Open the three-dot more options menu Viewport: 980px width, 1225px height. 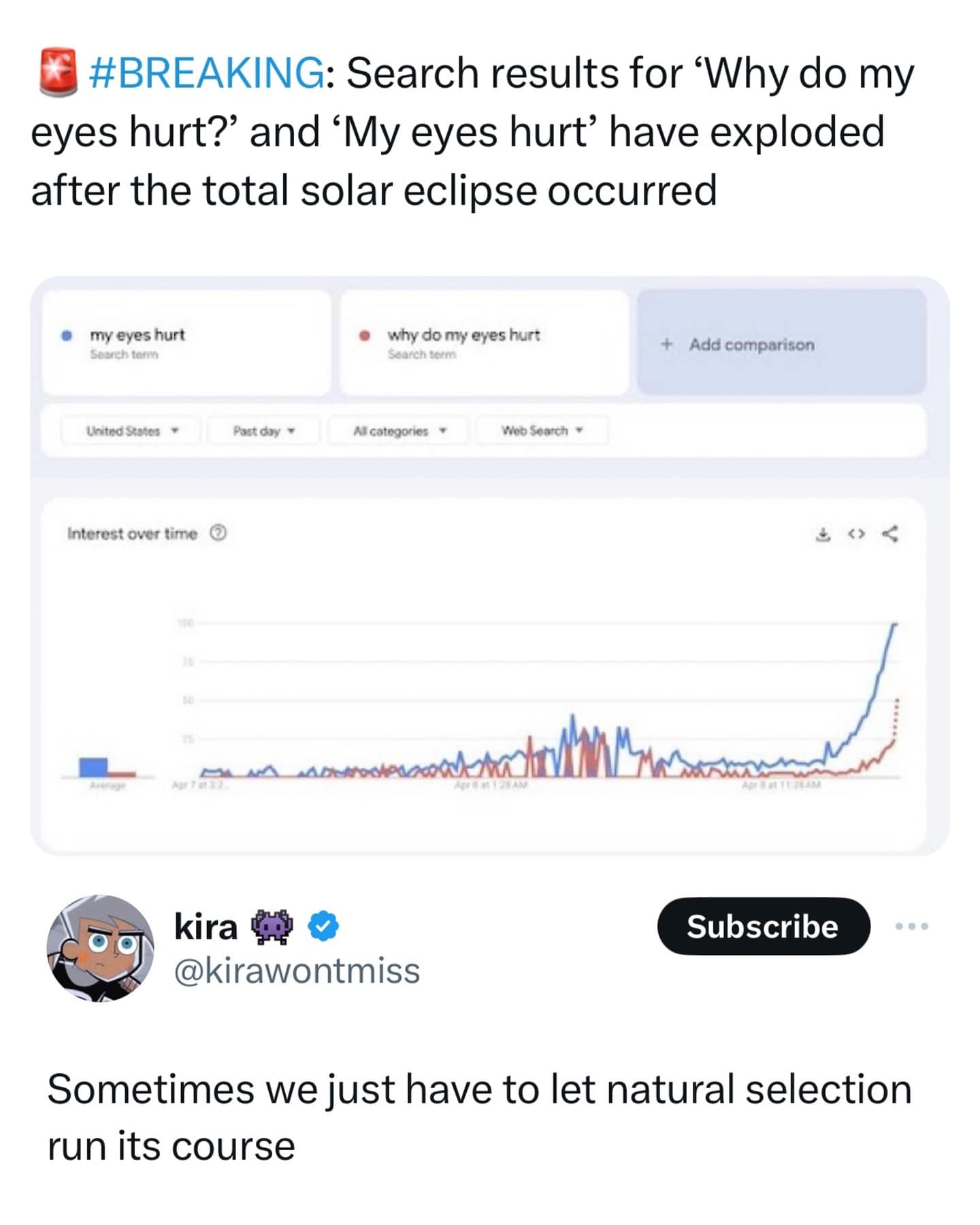(x=911, y=926)
